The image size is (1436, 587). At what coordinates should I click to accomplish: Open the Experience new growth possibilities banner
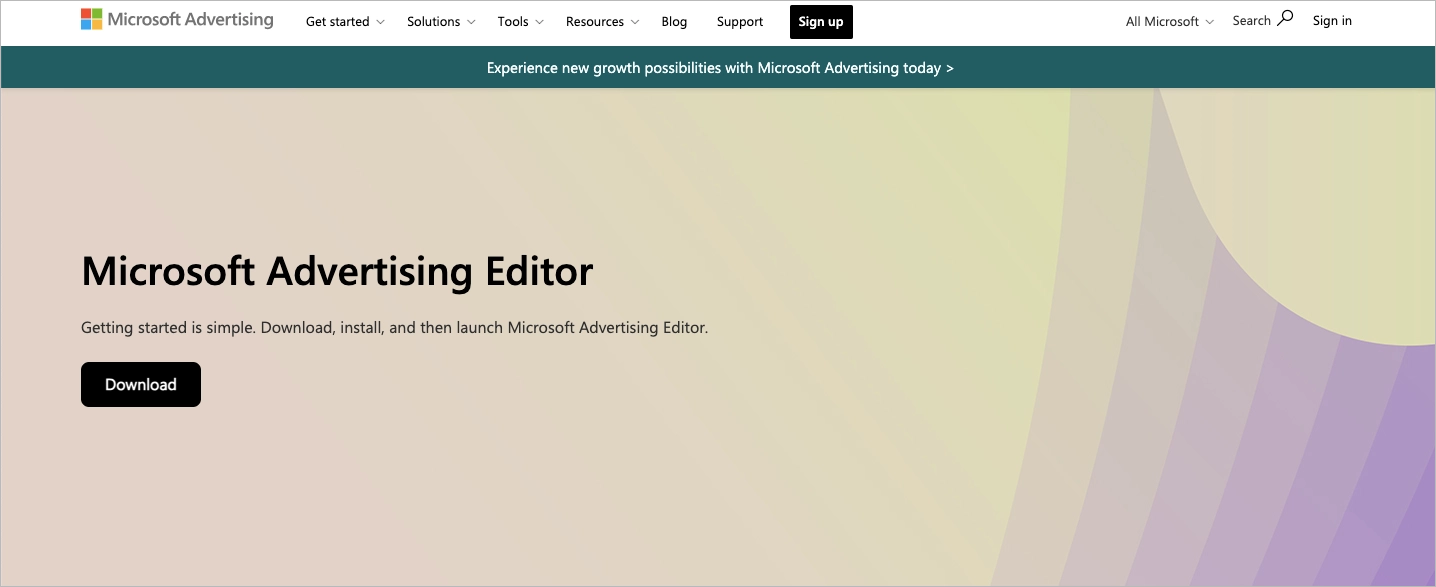(720, 68)
